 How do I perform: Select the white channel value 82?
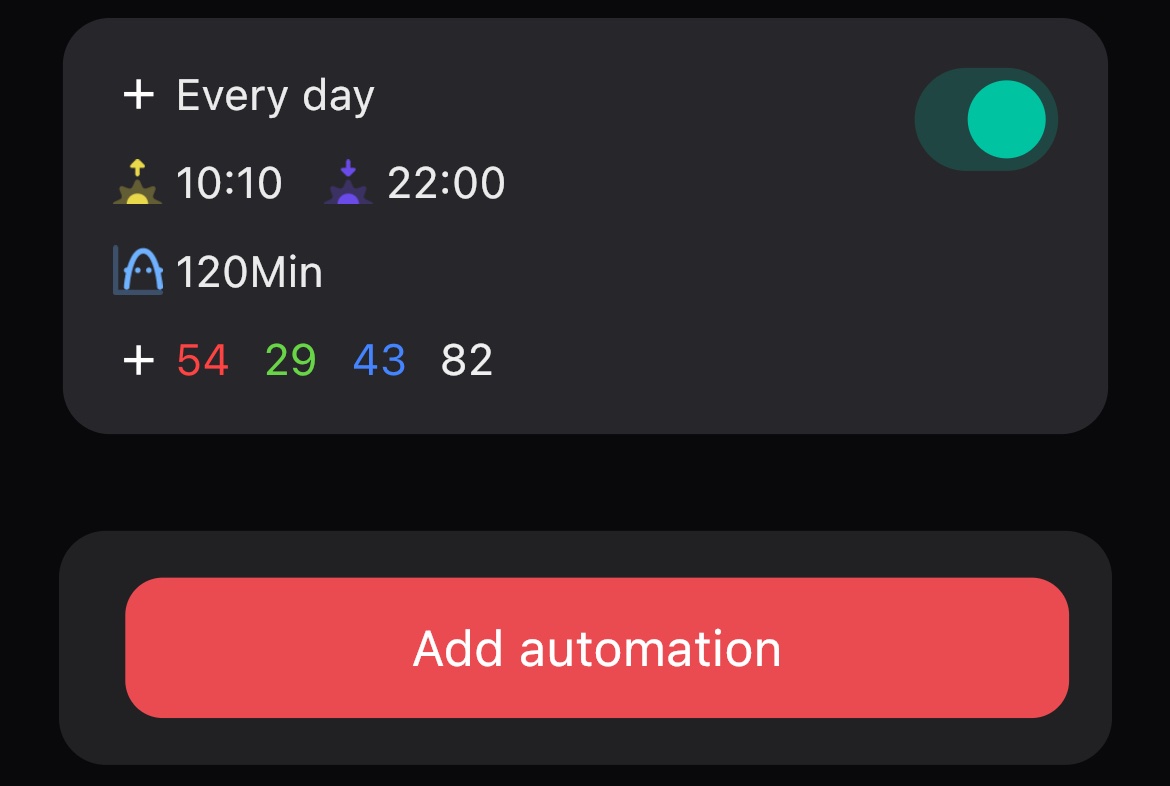[467, 360]
